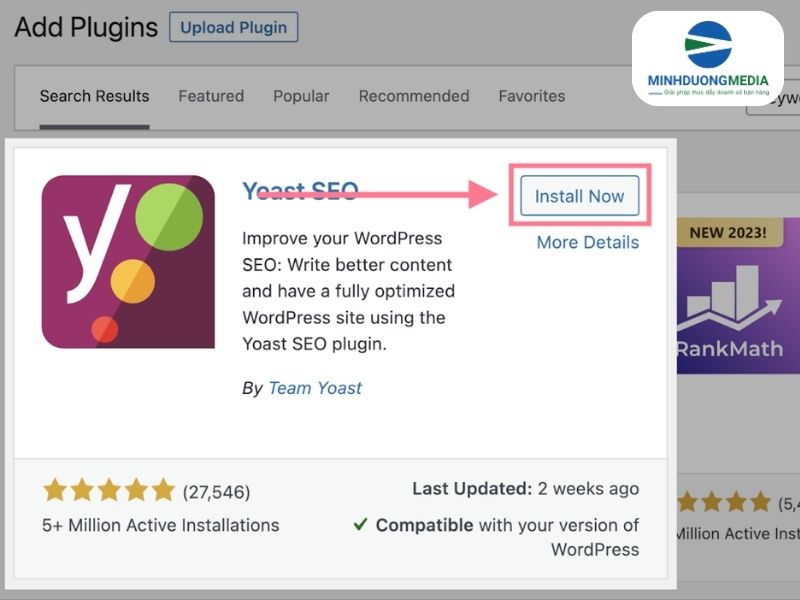800x600 pixels.
Task: Select the Search Results tab
Action: (x=94, y=96)
